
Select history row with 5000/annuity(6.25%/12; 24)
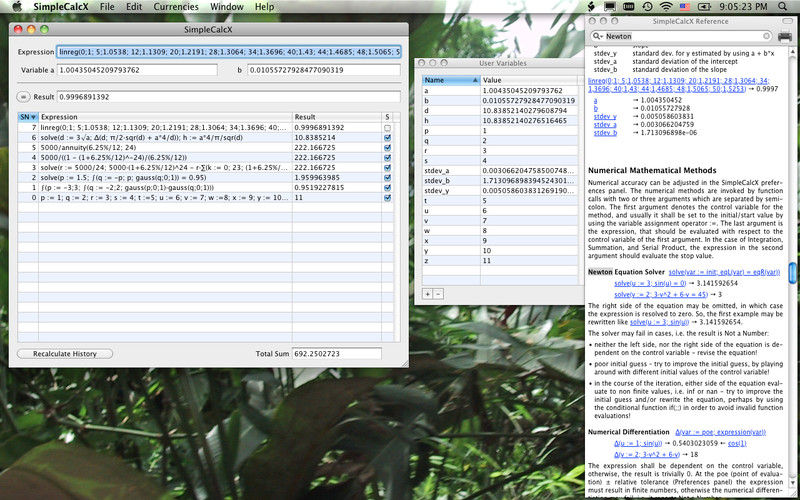206,147
